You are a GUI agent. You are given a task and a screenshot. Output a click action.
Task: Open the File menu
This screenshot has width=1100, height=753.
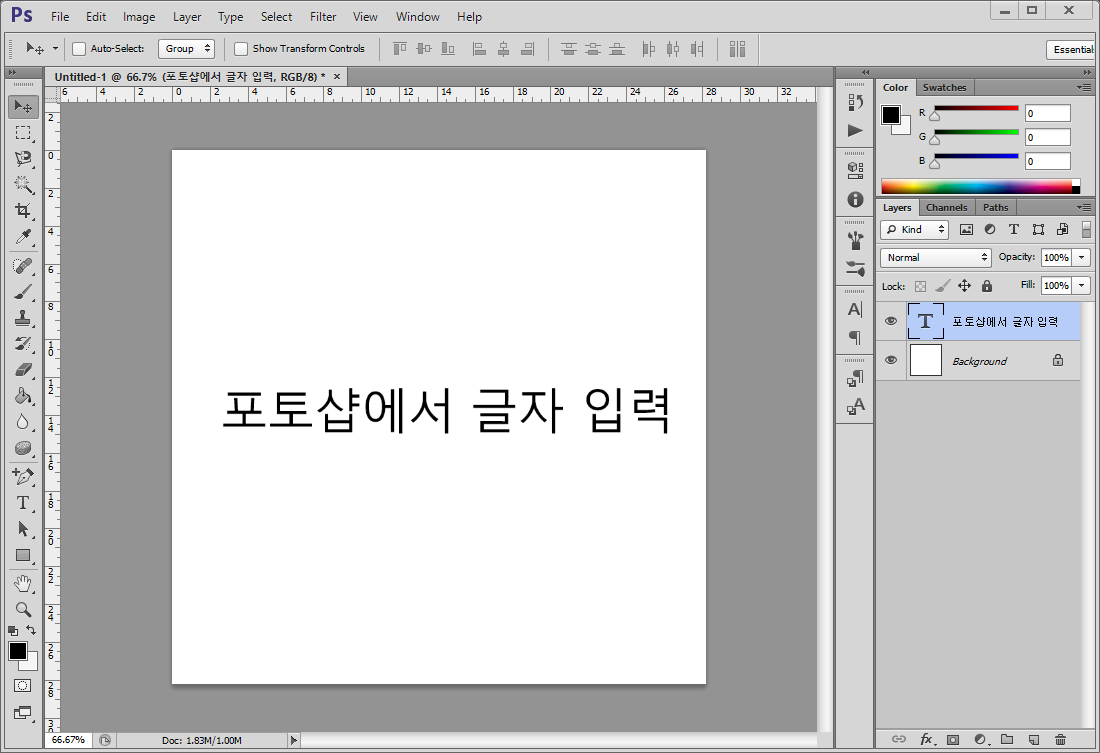60,17
